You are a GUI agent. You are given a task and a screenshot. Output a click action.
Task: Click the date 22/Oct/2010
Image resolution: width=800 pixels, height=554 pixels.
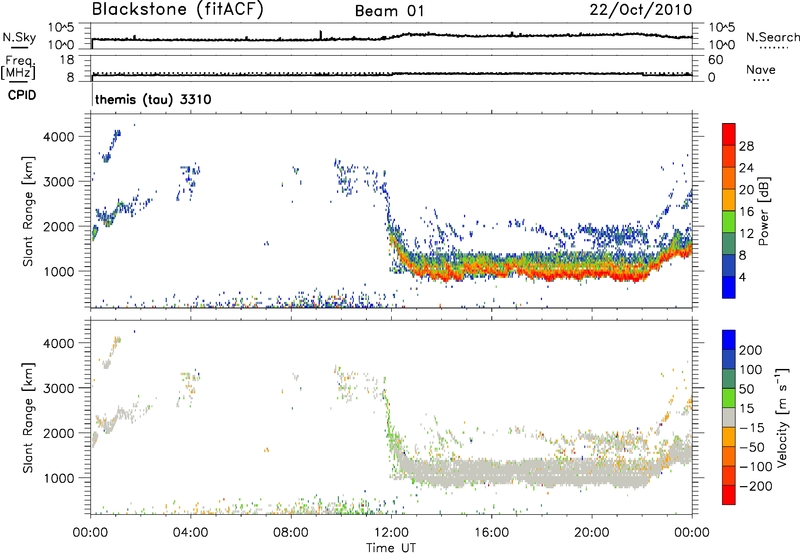[x=641, y=10]
